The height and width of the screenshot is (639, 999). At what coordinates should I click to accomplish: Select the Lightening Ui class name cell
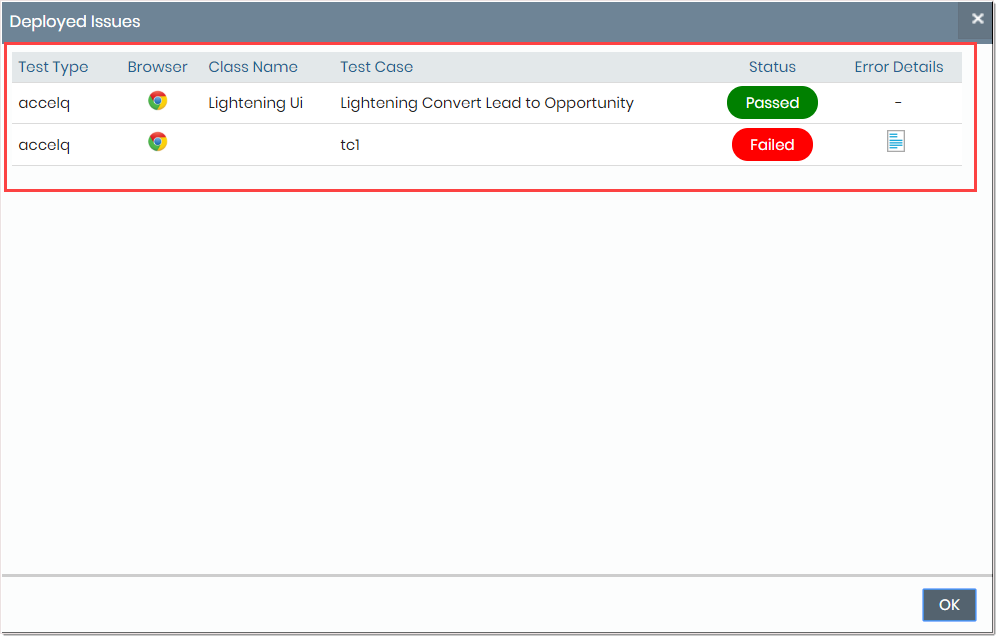pyautogui.click(x=255, y=103)
